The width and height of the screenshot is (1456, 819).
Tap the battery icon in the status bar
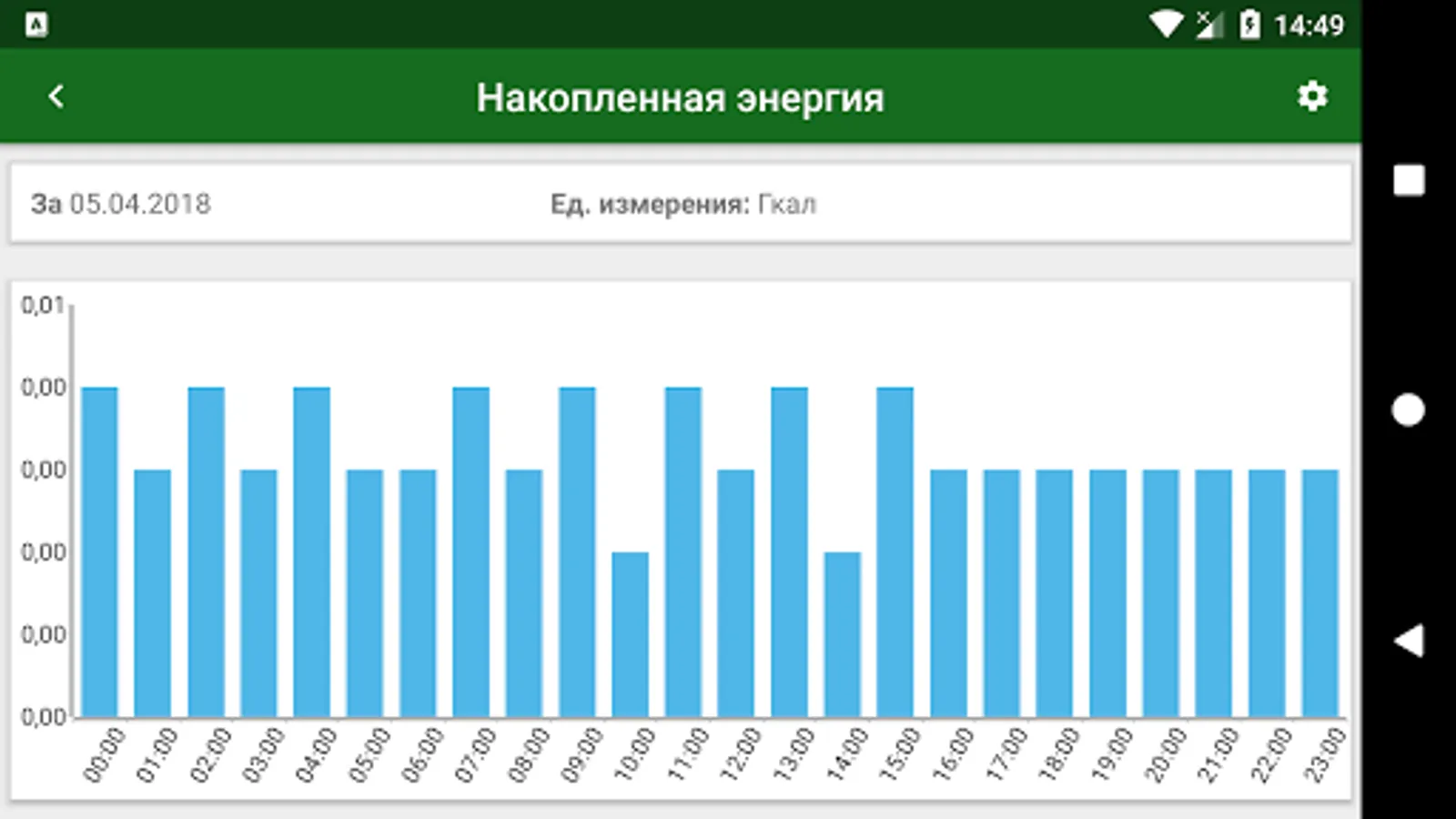coord(1250,25)
